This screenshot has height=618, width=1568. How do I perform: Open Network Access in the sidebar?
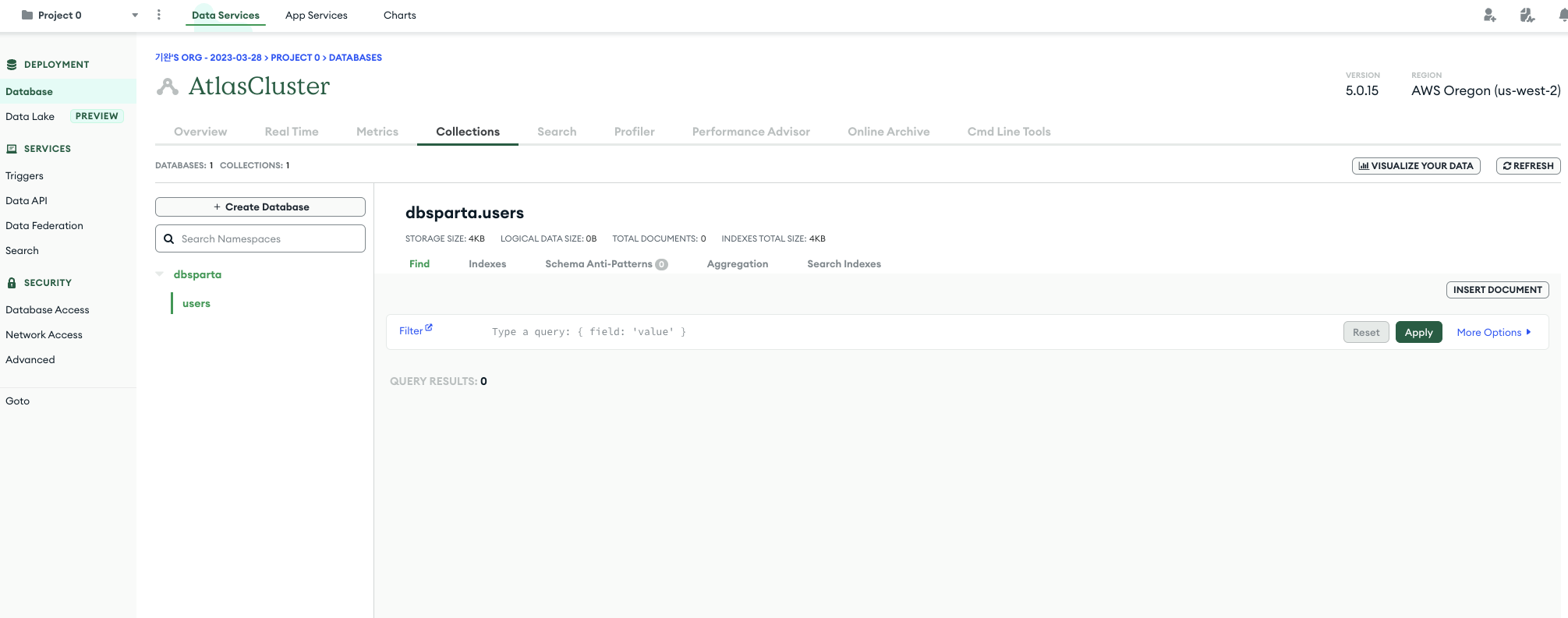(44, 335)
